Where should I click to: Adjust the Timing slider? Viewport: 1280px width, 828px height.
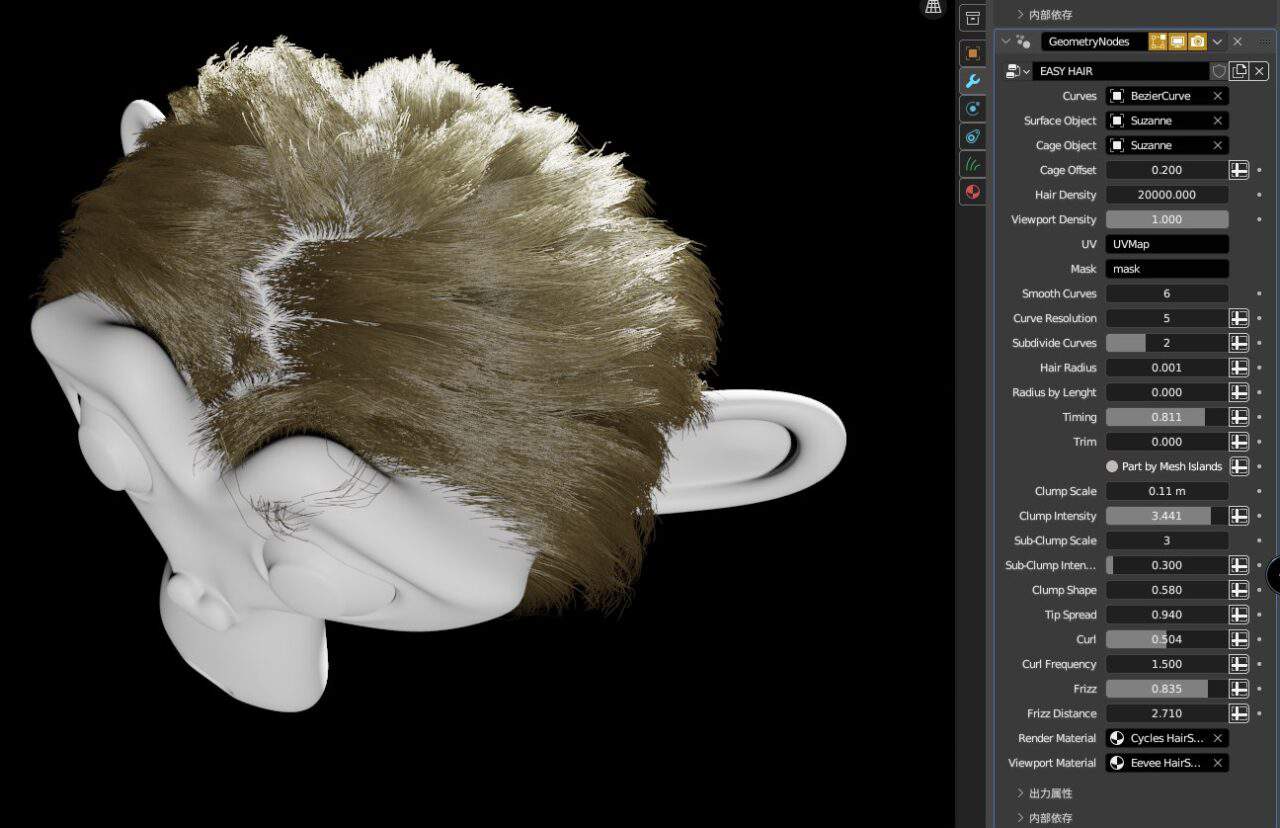tap(1167, 417)
